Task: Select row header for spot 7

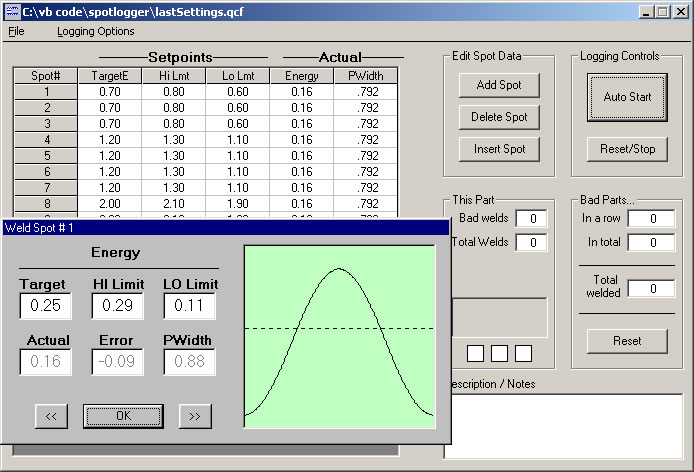Action: point(46,188)
